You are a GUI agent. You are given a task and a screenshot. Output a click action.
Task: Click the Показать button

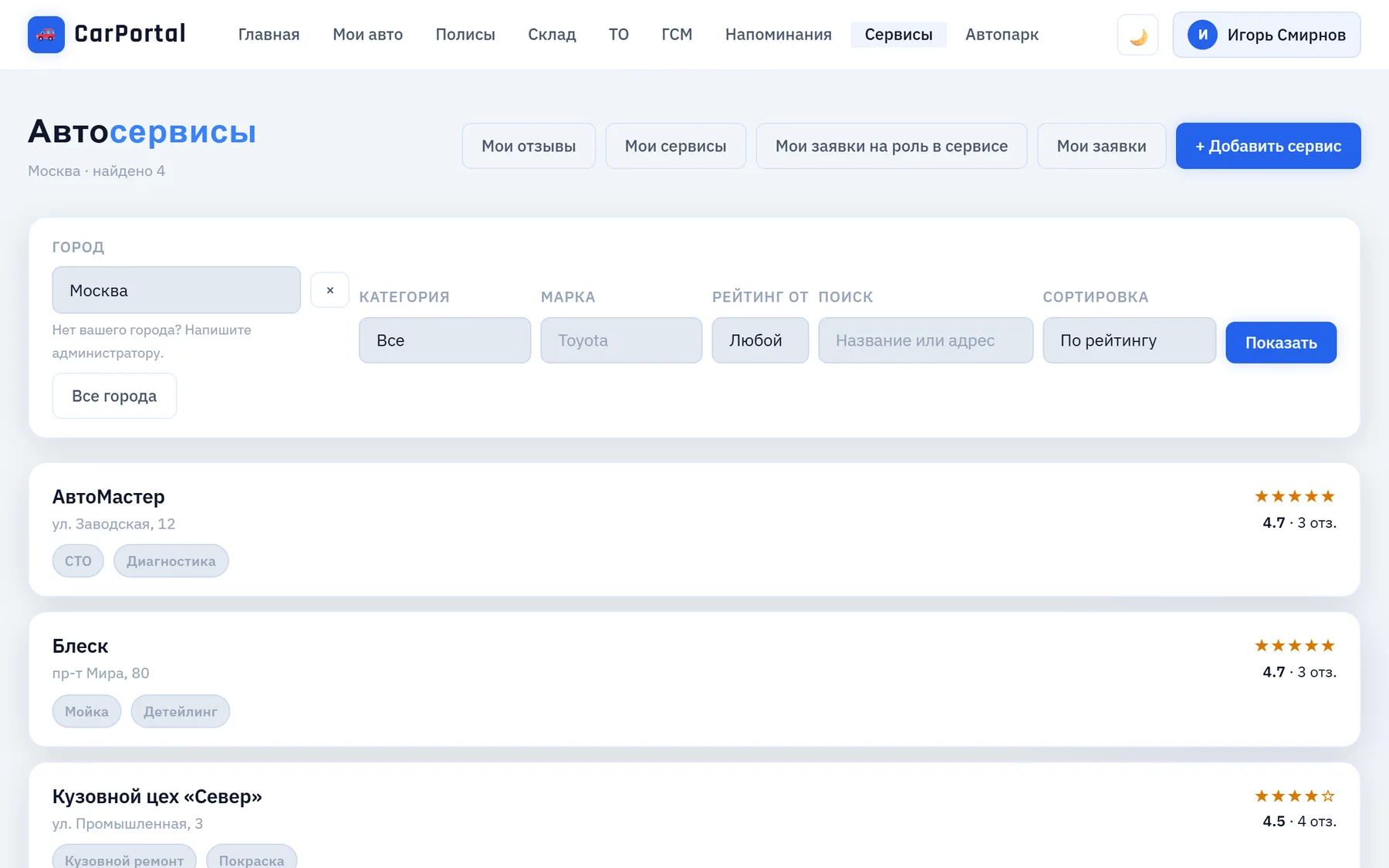pos(1281,343)
